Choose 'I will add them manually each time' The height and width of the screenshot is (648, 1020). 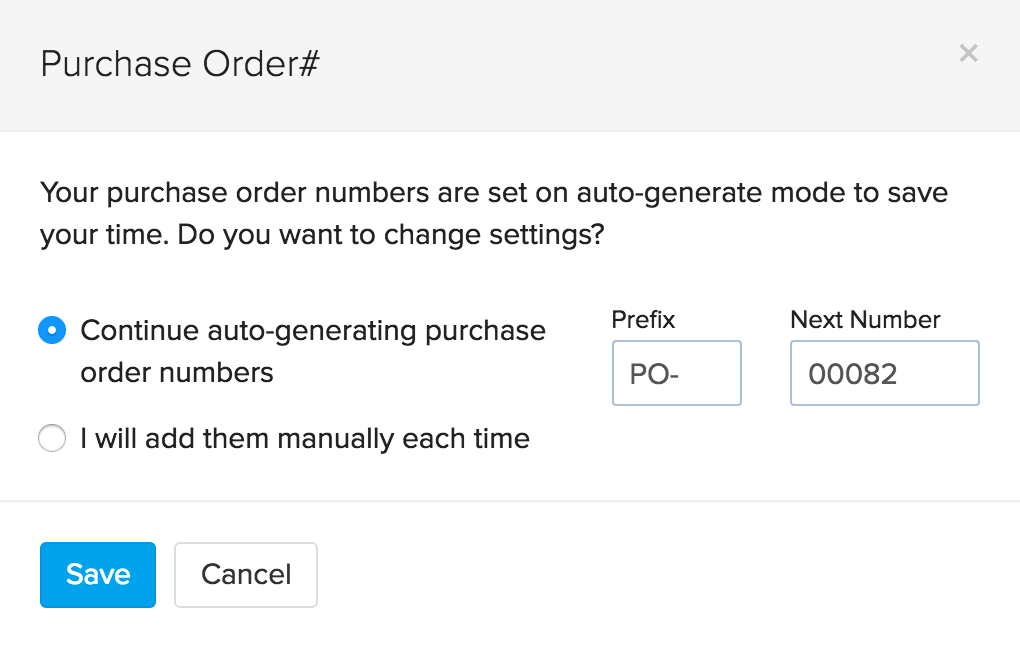click(x=51, y=438)
